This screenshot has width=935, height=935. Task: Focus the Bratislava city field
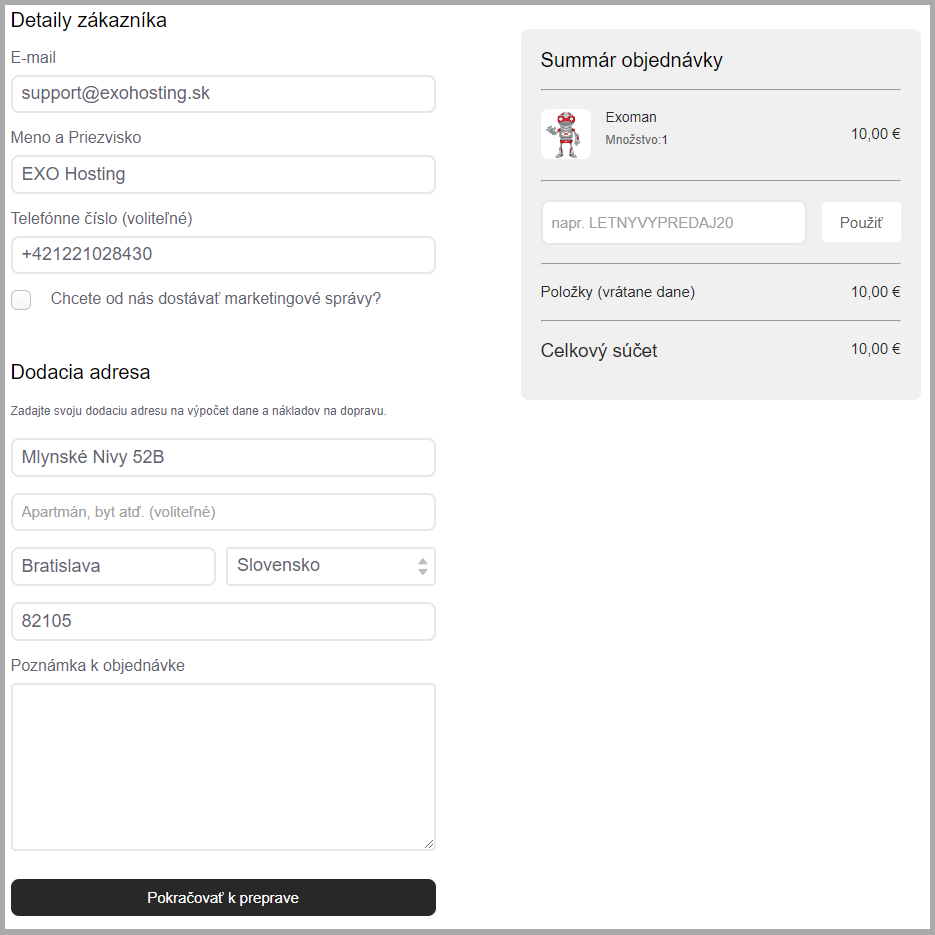coord(113,566)
